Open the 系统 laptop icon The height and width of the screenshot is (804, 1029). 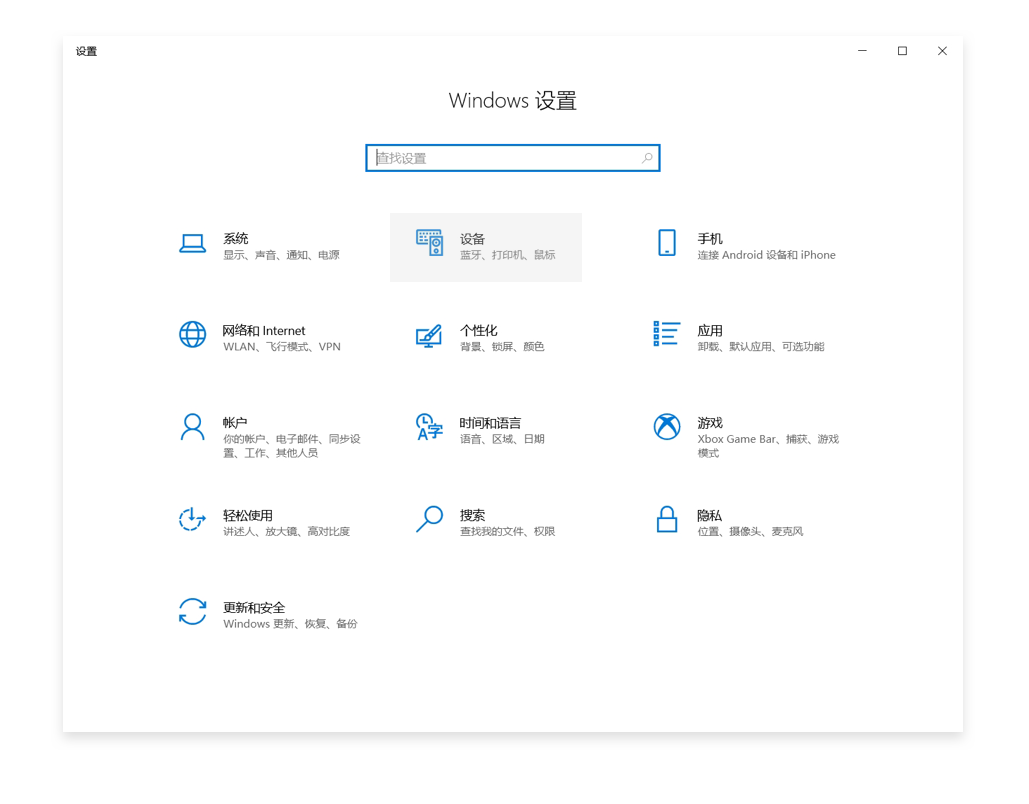[192, 243]
